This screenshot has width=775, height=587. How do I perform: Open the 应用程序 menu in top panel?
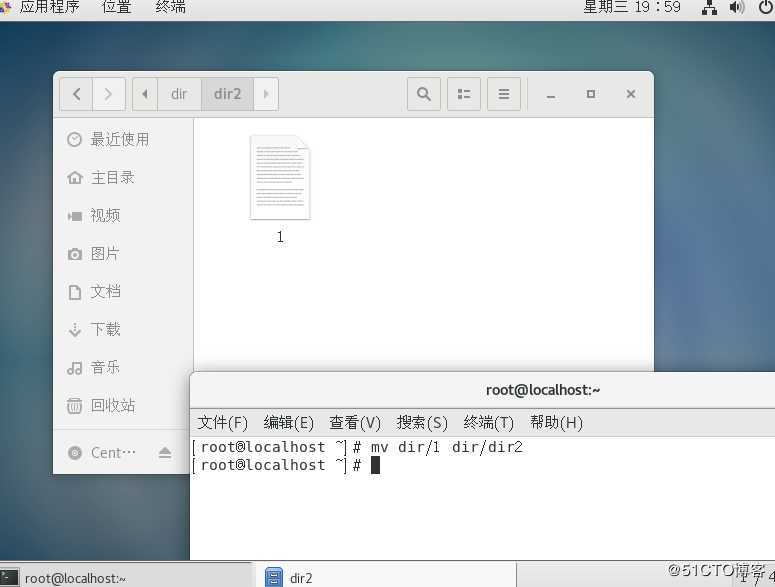coord(49,7)
